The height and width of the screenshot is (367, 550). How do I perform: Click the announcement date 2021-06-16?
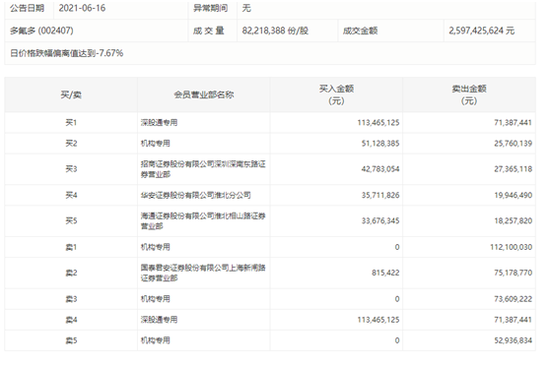(82, 8)
